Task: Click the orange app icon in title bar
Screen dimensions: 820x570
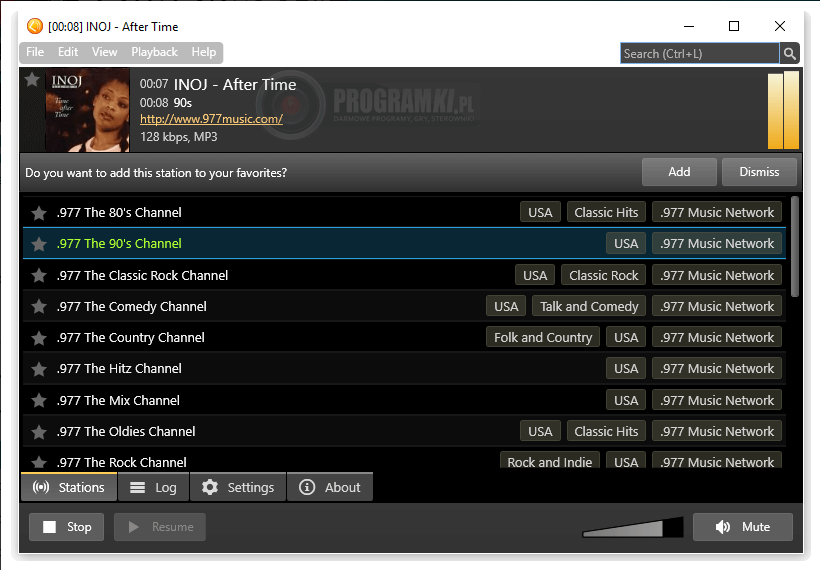Action: pos(35,26)
